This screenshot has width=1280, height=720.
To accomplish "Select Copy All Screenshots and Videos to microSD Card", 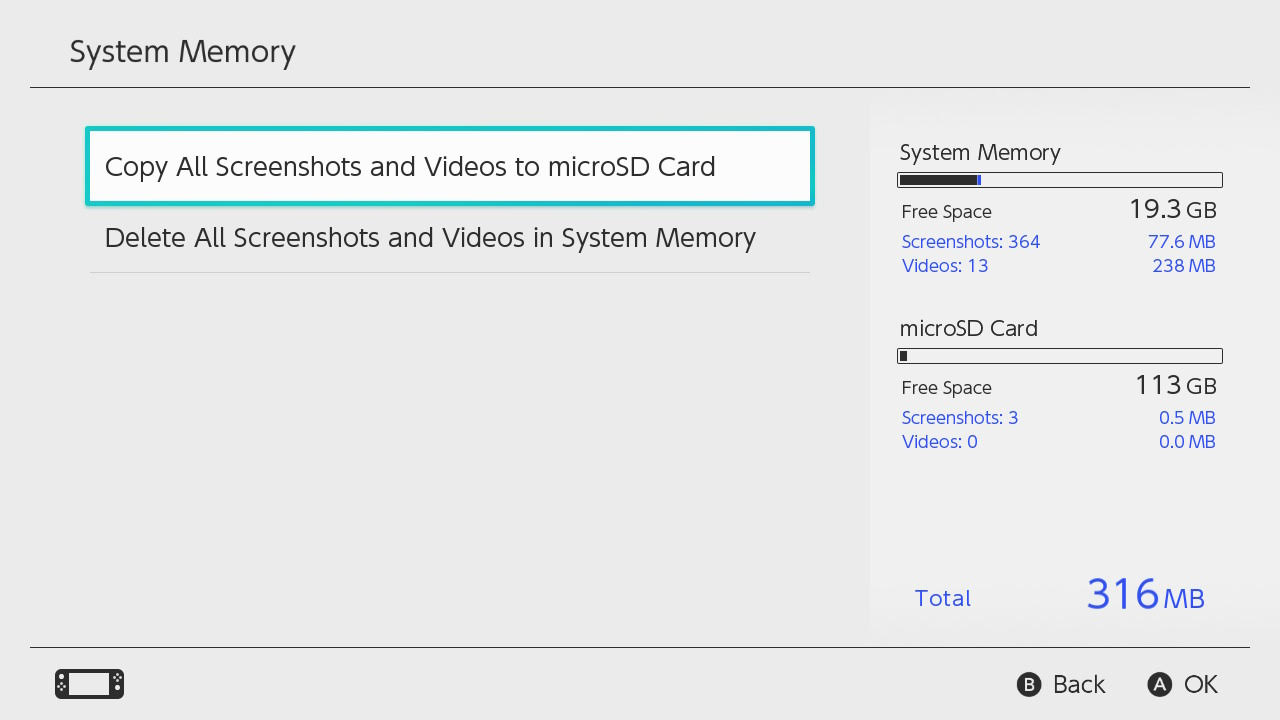I will coord(450,166).
